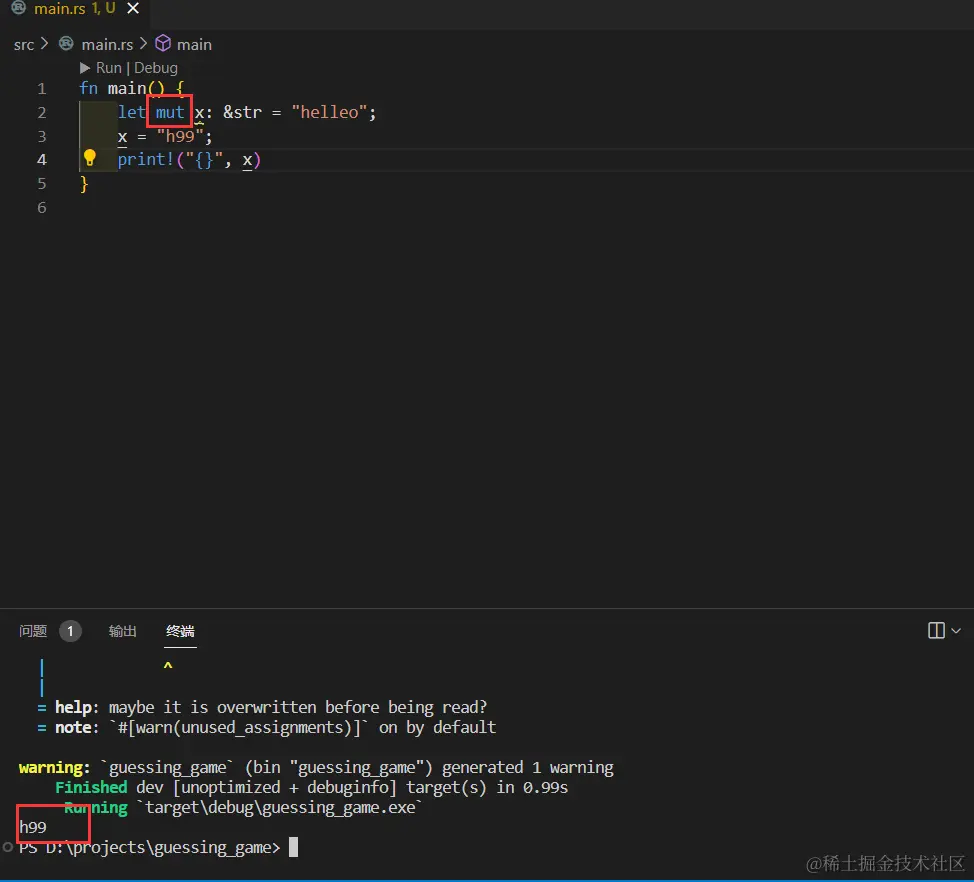The height and width of the screenshot is (882, 974).
Task: Click the guessing_game.exe path in terminal
Action: point(280,807)
